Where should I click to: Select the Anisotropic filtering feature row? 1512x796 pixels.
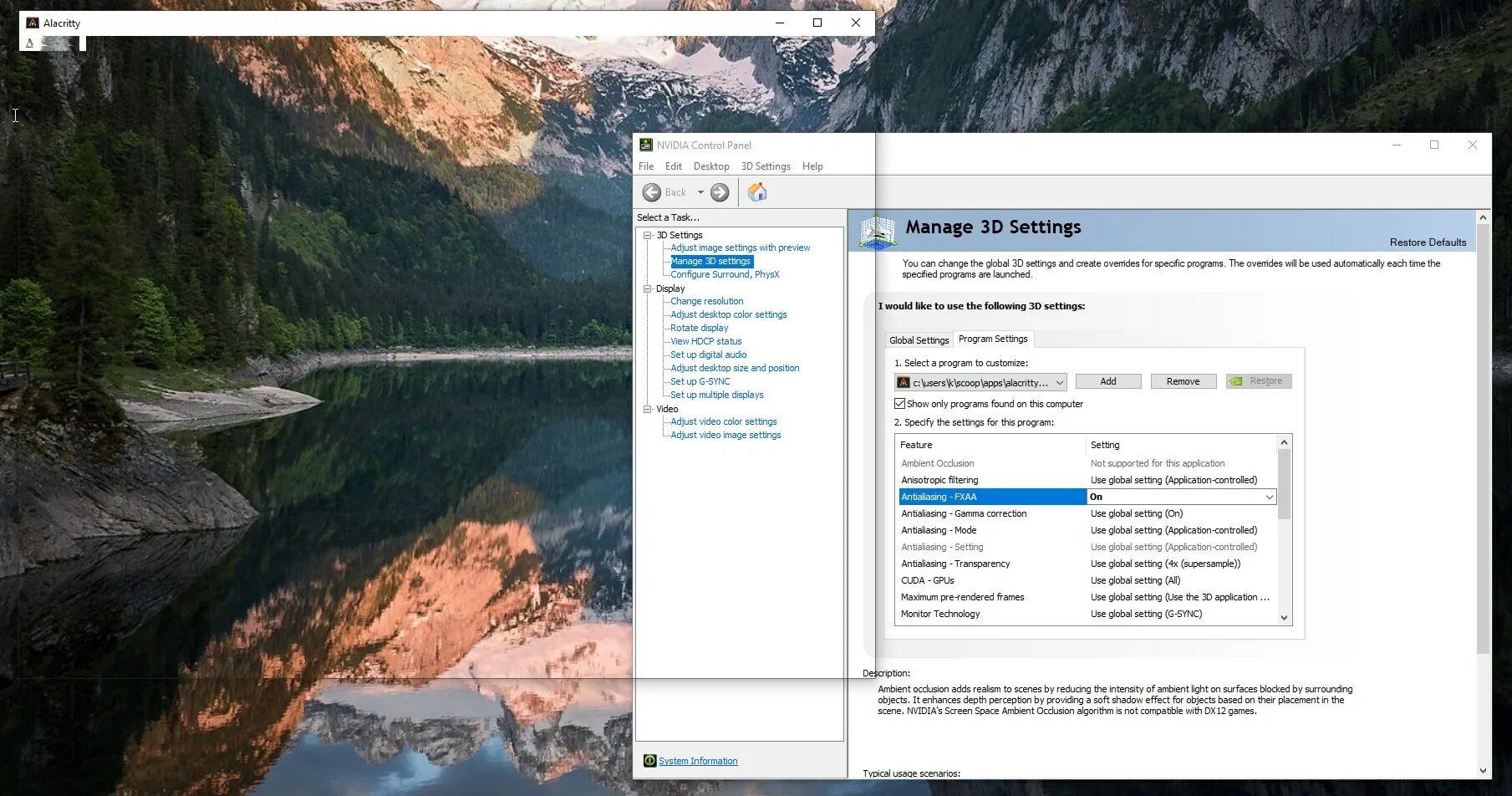point(1087,480)
